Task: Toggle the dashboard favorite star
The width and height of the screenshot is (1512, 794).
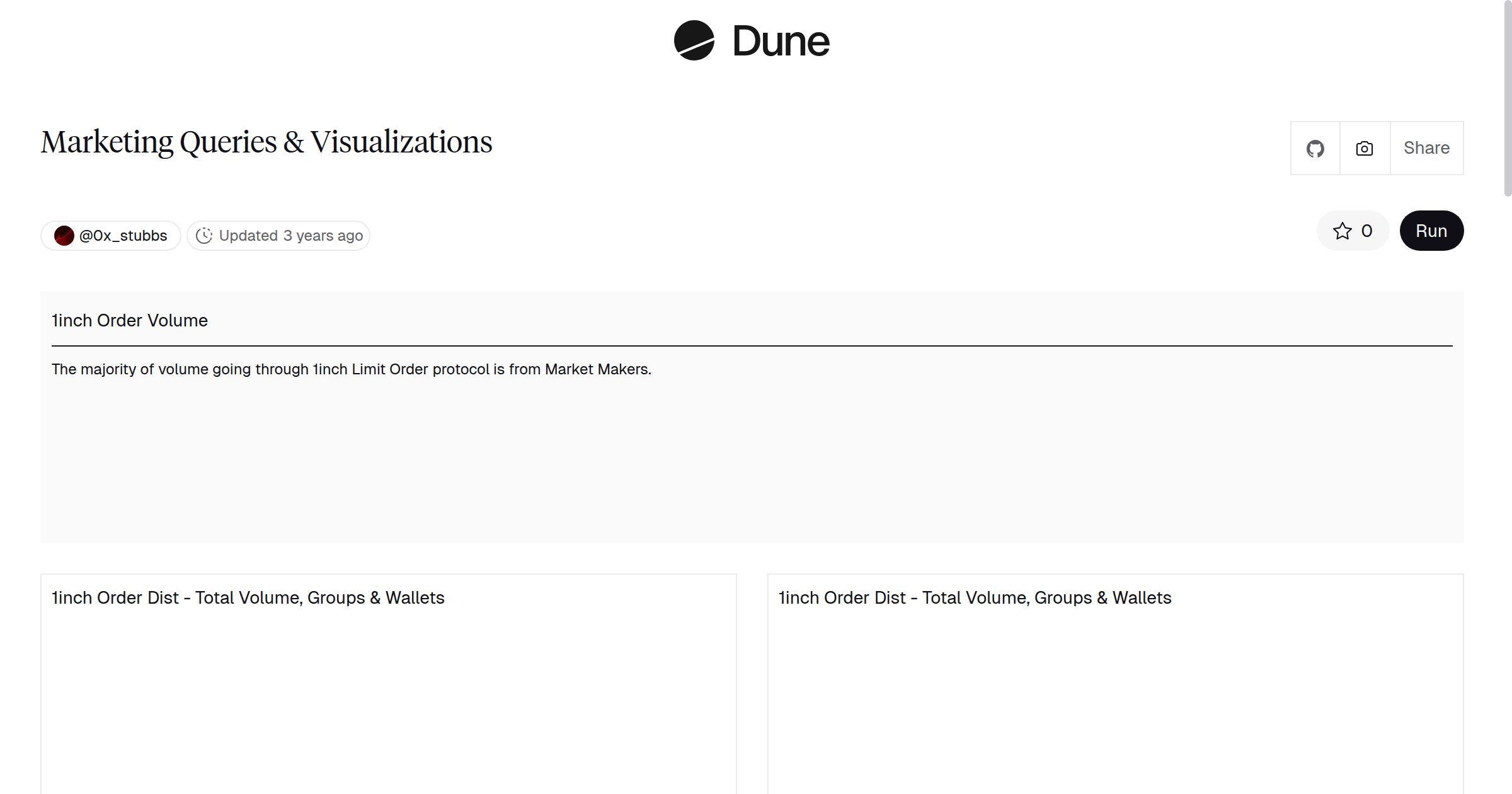Action: click(1343, 231)
